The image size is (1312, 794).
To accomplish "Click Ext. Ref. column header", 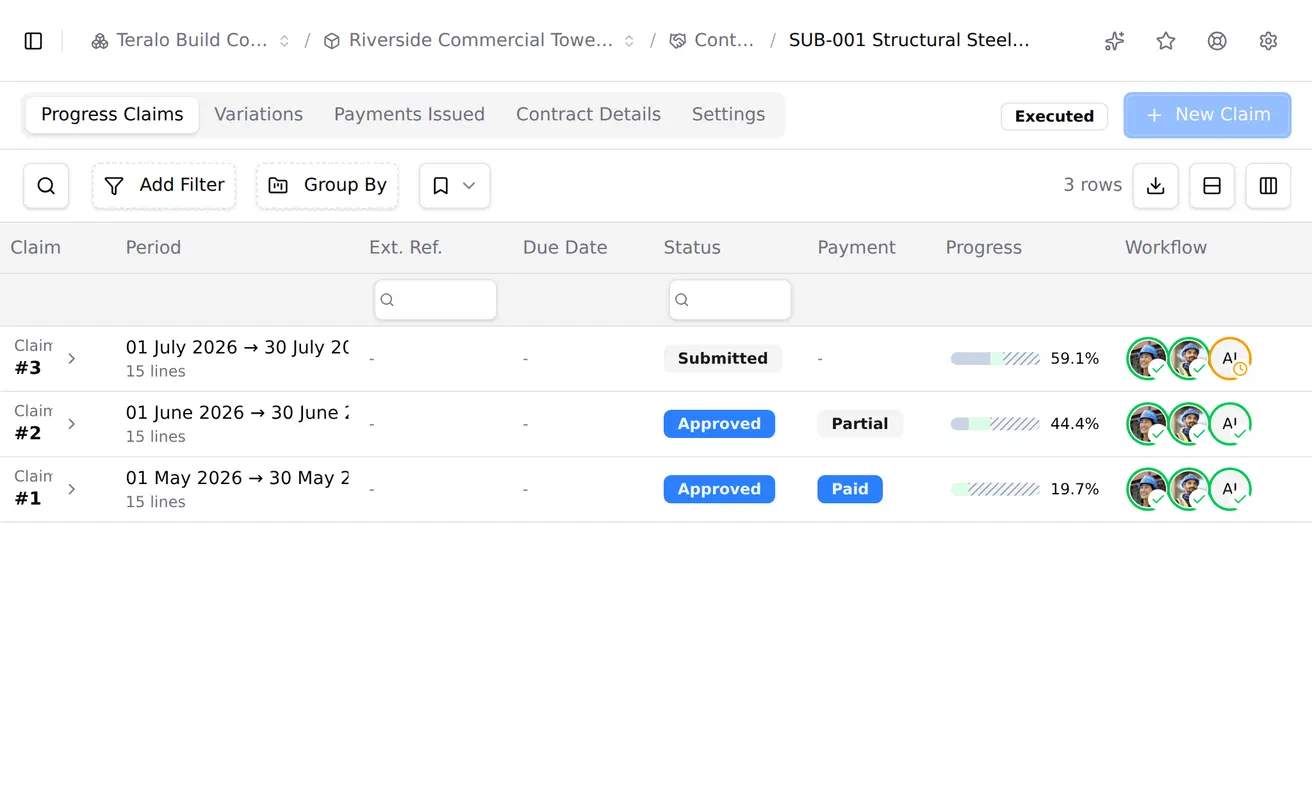I will [405, 248].
